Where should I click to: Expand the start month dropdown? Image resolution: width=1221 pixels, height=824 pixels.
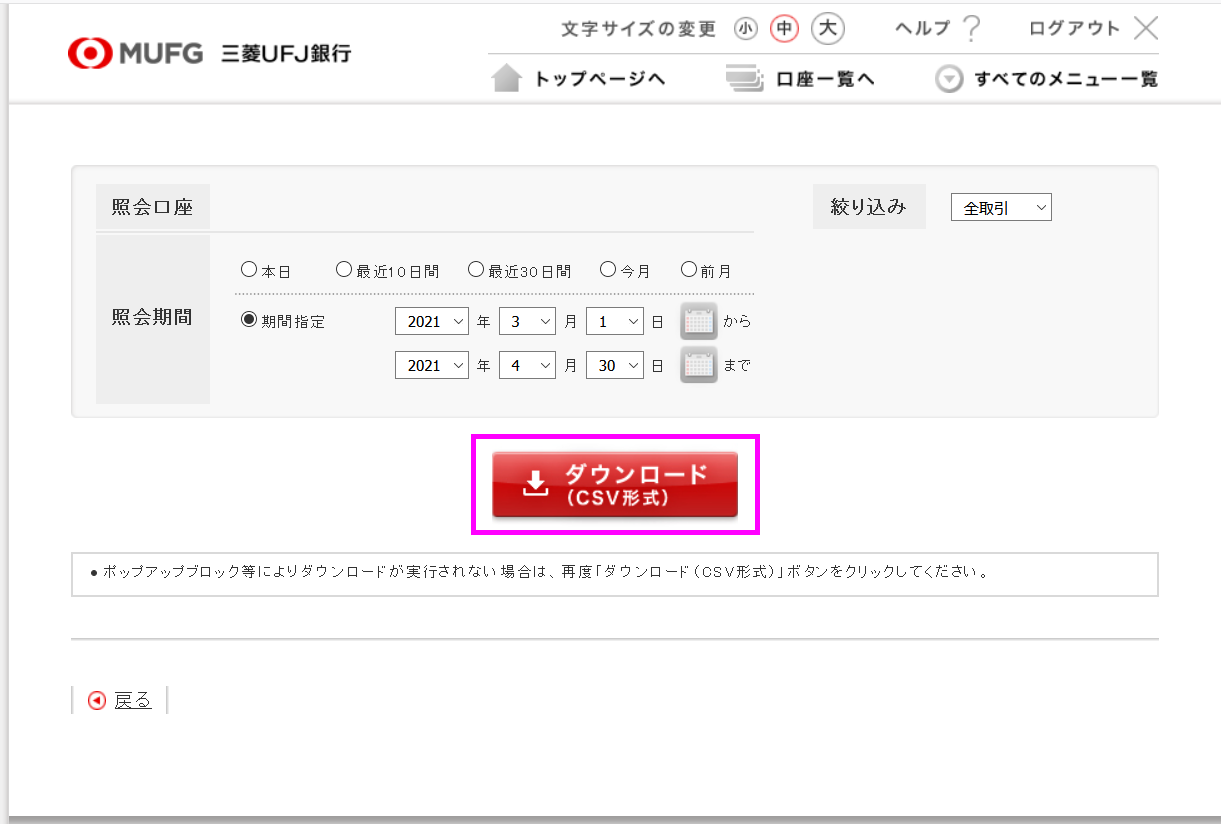(x=527, y=321)
